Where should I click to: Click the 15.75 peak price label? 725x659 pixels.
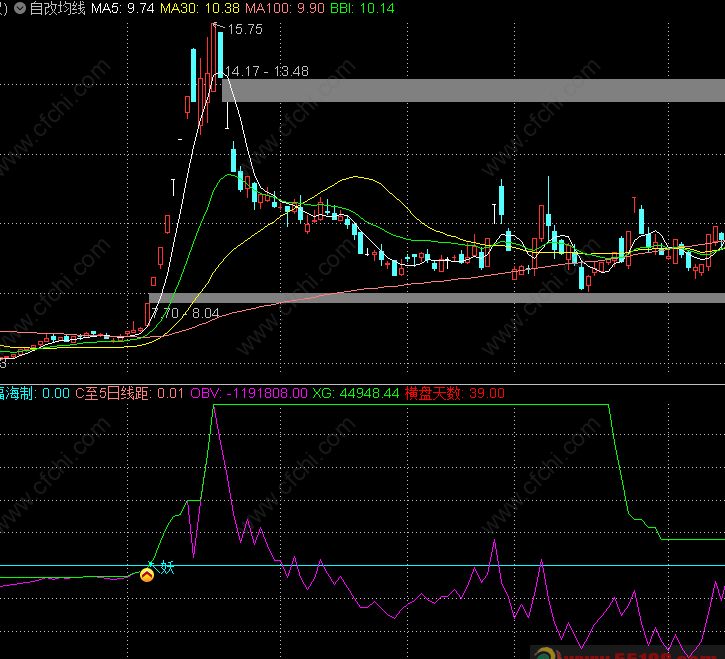click(x=245, y=30)
